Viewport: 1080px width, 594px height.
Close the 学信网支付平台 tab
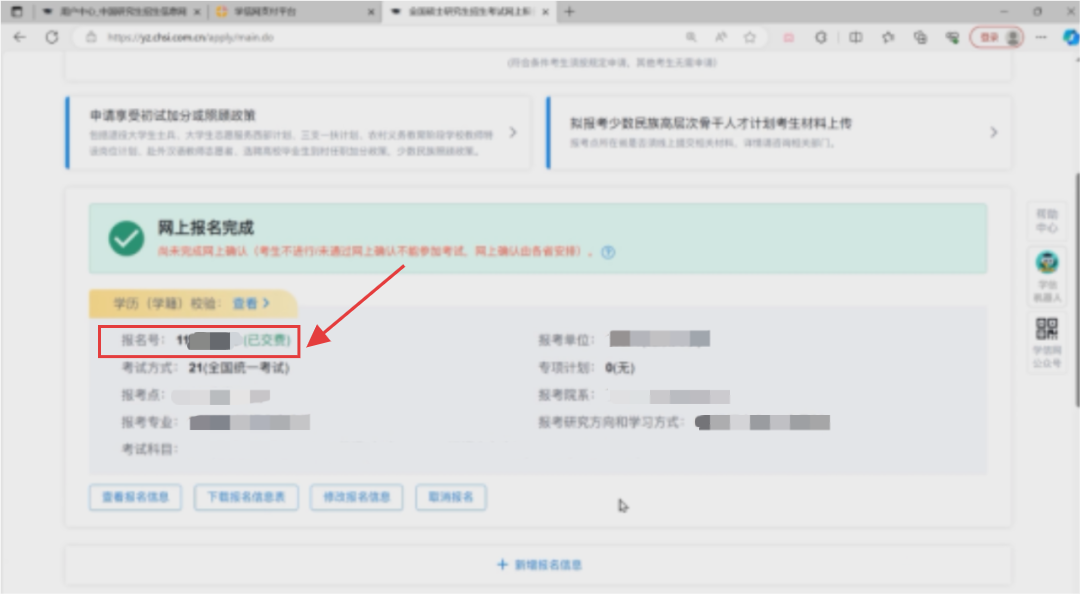[371, 12]
